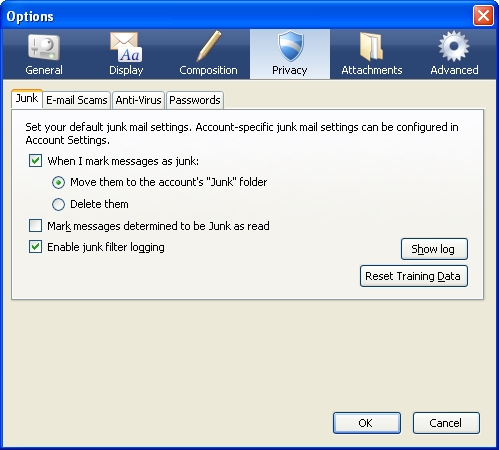
Task: Select the Privacy shield panel
Action: click(x=290, y=54)
